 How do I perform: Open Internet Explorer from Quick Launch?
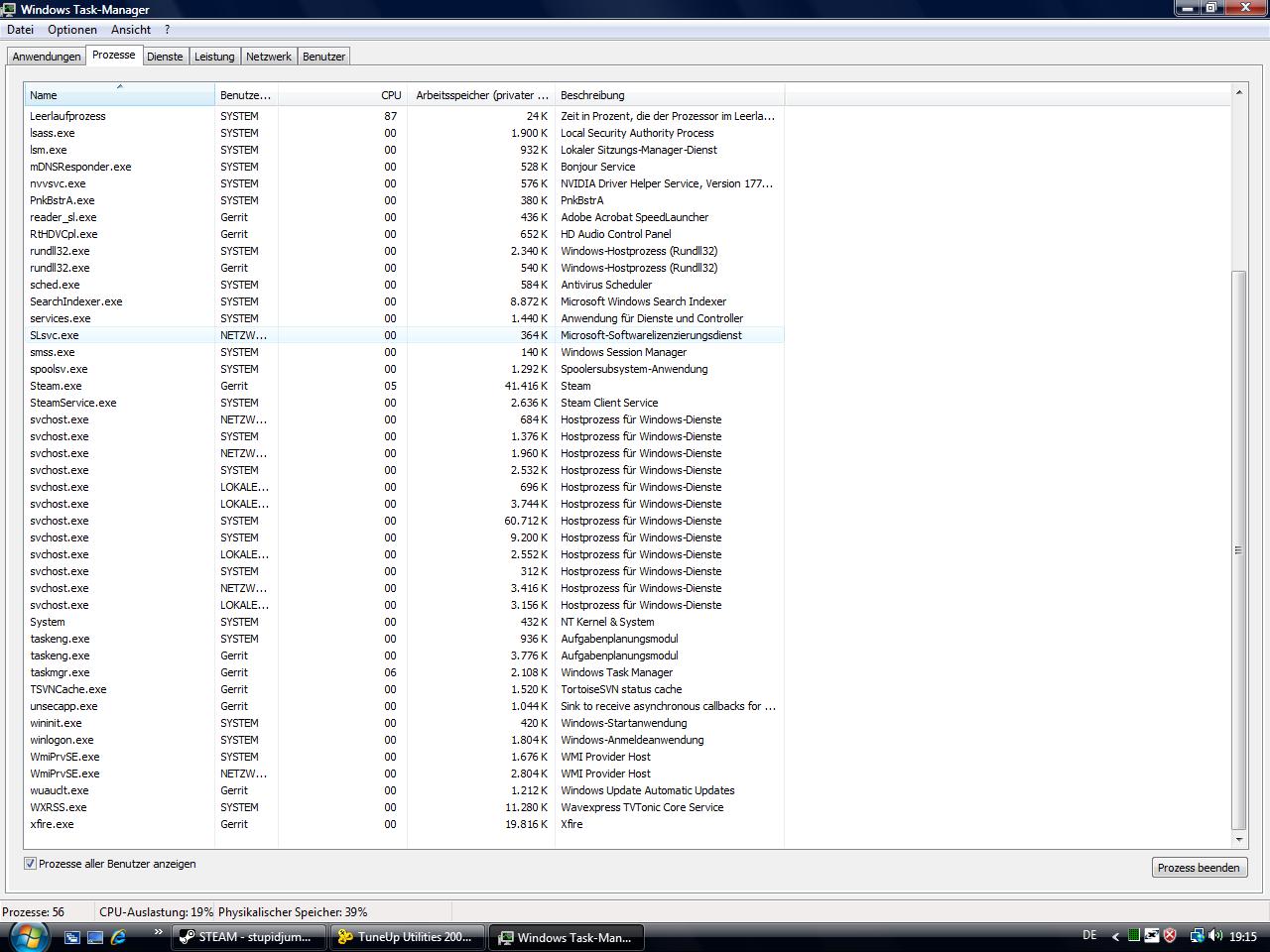pos(119,936)
